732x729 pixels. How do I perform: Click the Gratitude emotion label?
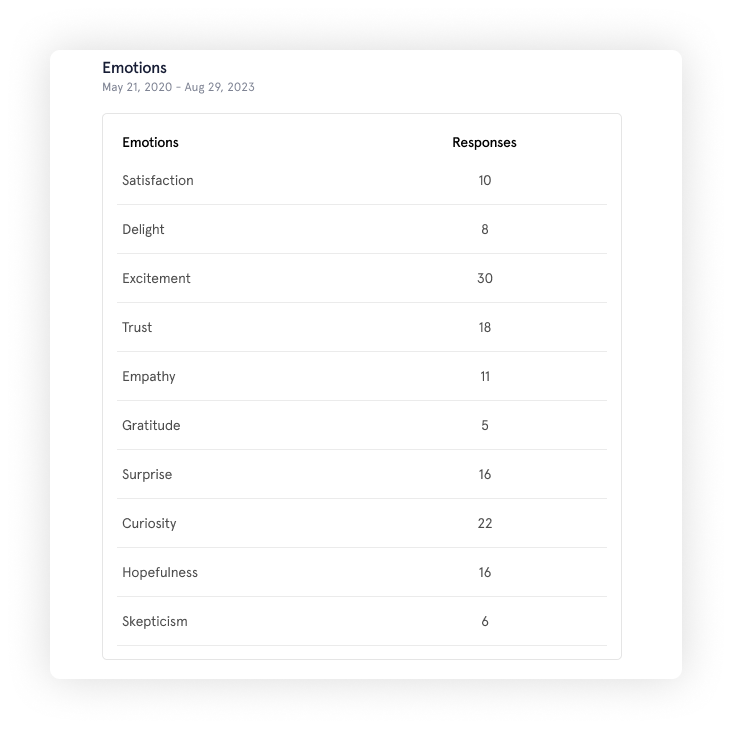(x=151, y=426)
